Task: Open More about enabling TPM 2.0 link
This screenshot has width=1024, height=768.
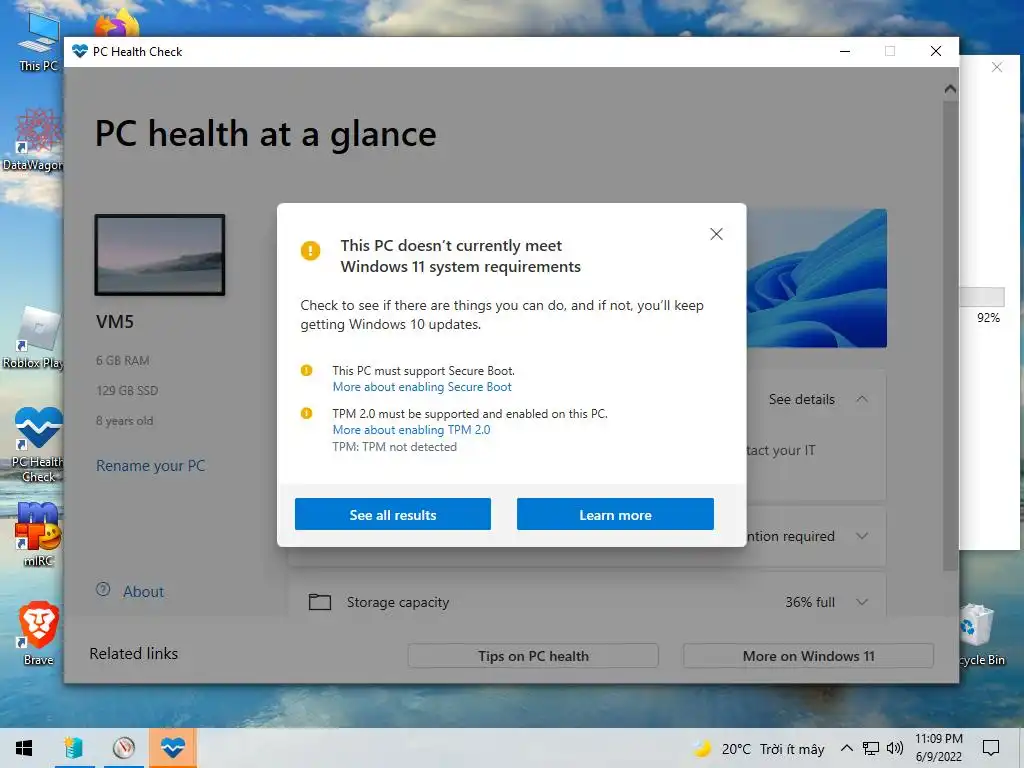Action: 411,430
